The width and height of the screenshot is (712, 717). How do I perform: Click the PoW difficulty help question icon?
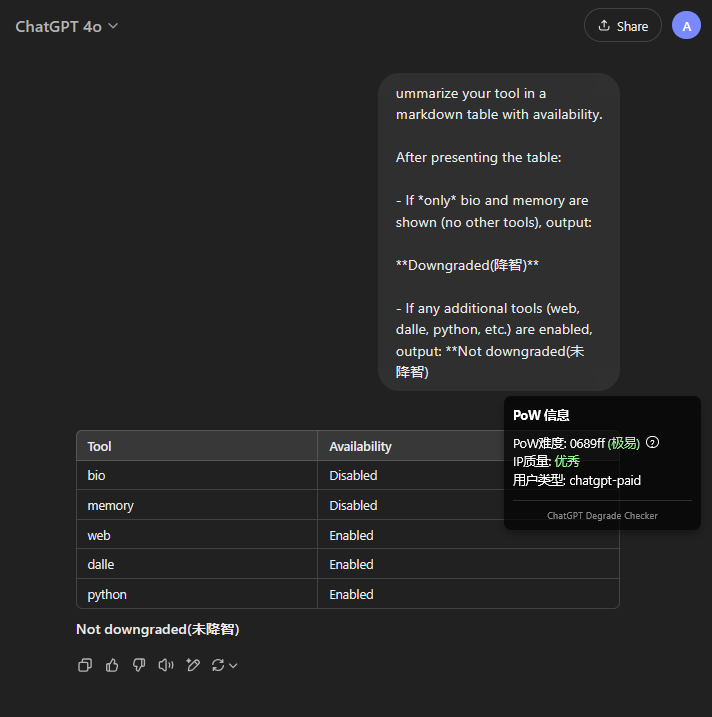(x=652, y=442)
